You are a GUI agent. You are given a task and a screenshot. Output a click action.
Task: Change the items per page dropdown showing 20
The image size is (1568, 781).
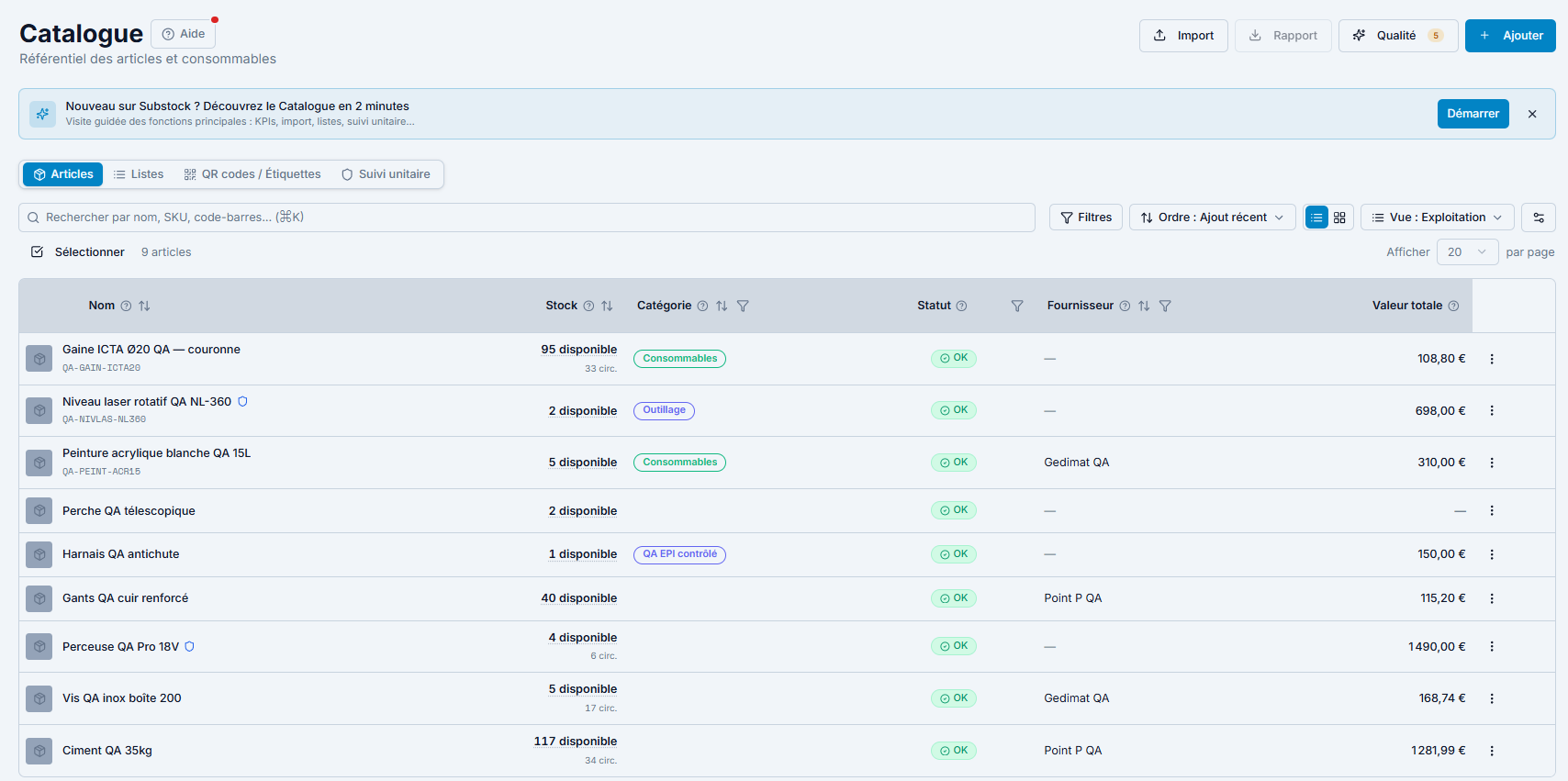point(1467,252)
